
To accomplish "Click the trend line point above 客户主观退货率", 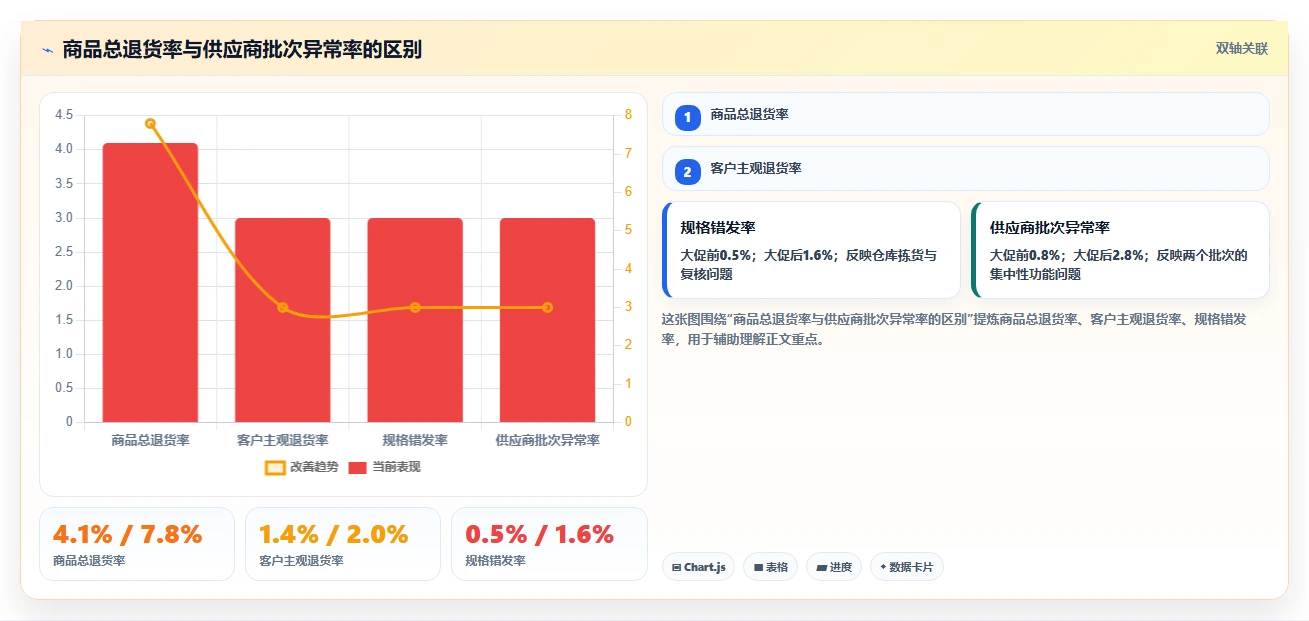I will coord(282,308).
